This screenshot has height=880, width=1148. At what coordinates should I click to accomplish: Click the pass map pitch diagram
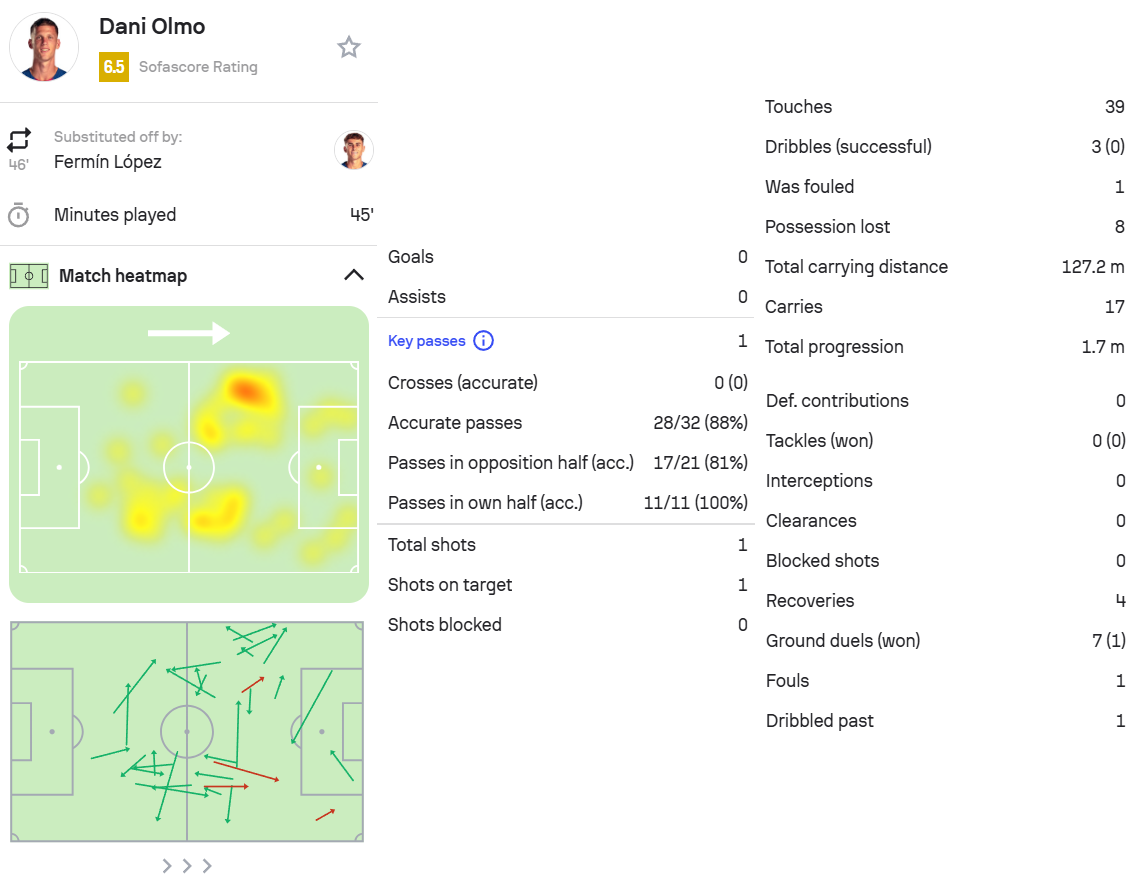(x=187, y=731)
